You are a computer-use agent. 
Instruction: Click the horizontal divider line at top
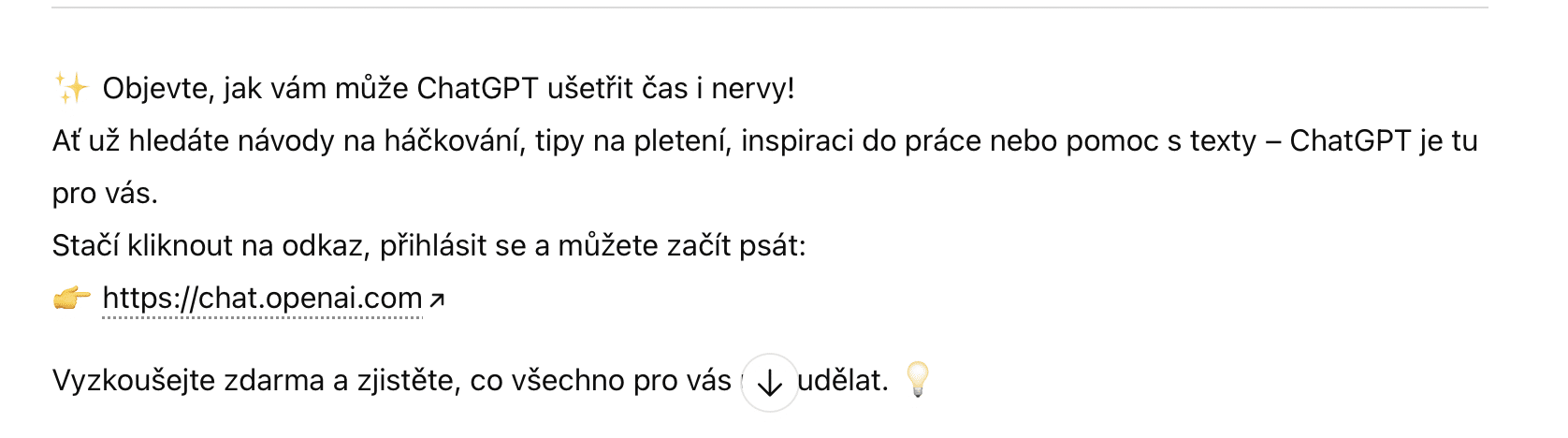769,7
